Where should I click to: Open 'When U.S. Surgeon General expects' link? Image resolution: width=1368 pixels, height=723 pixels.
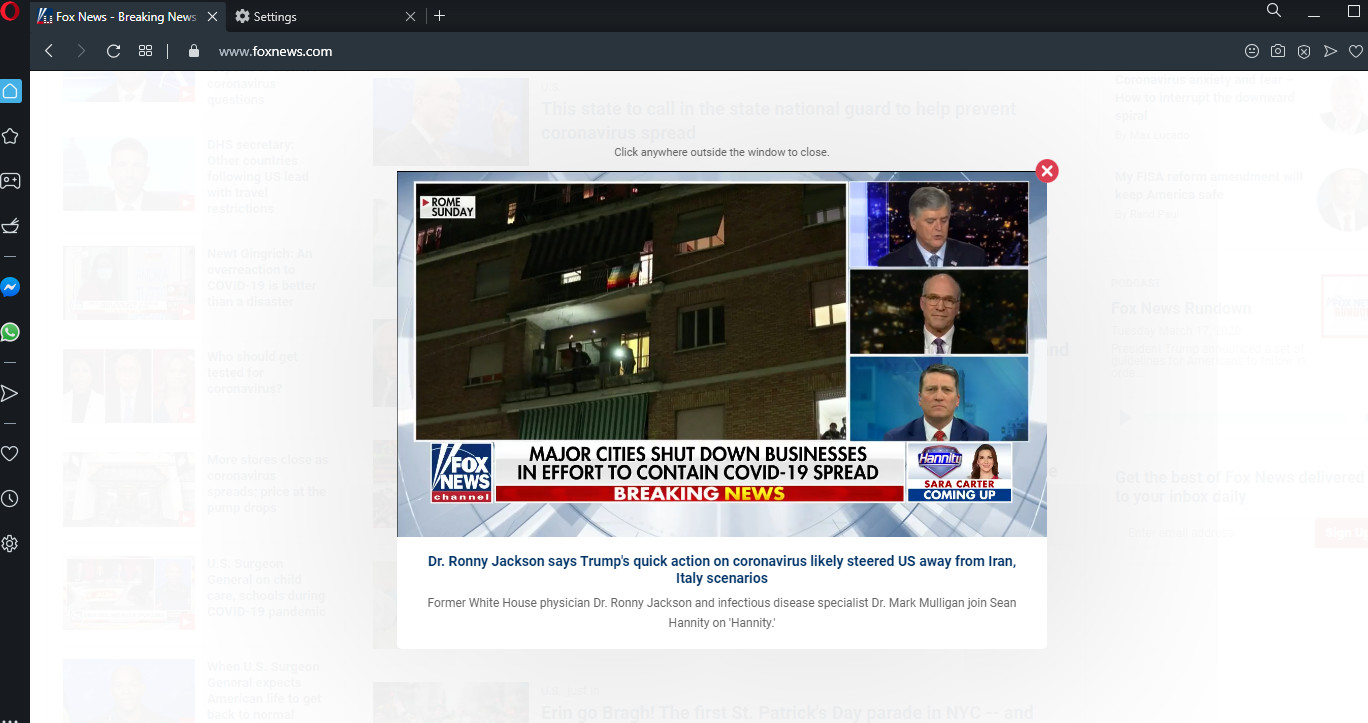click(x=264, y=690)
